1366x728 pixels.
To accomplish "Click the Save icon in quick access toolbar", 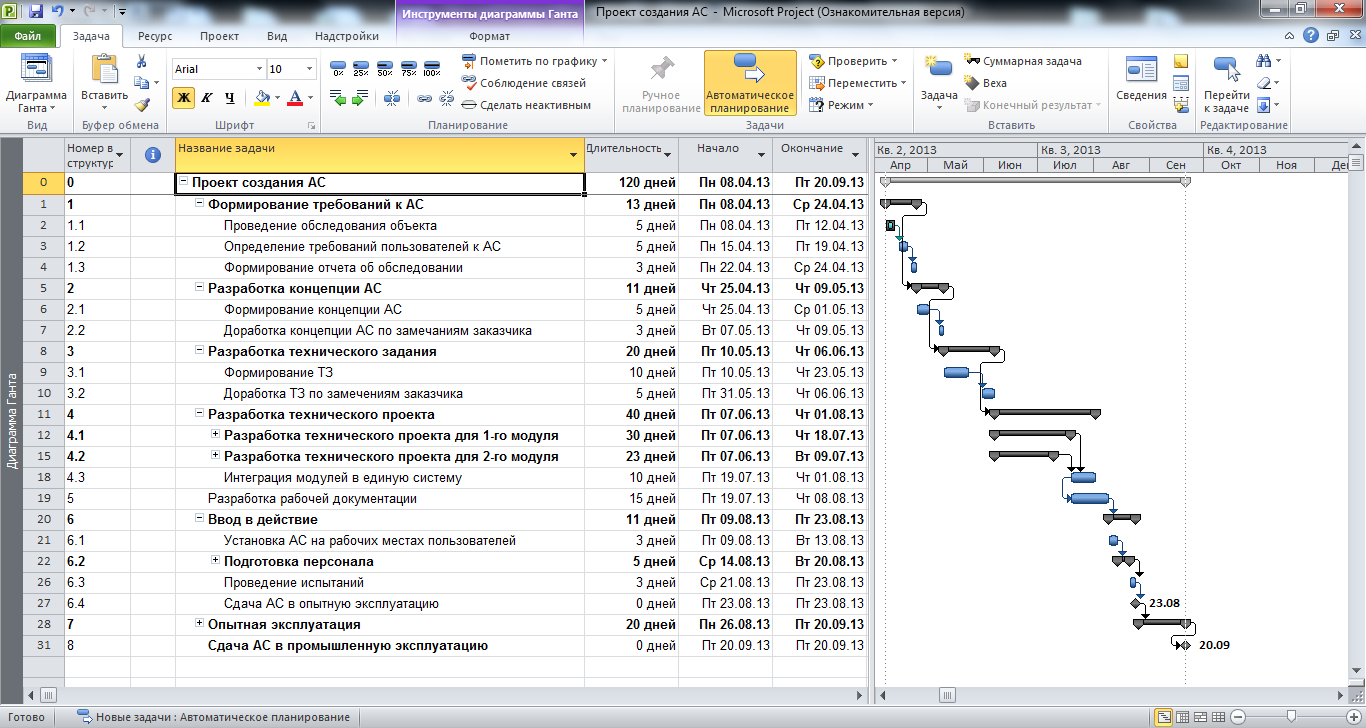I will click(x=36, y=12).
